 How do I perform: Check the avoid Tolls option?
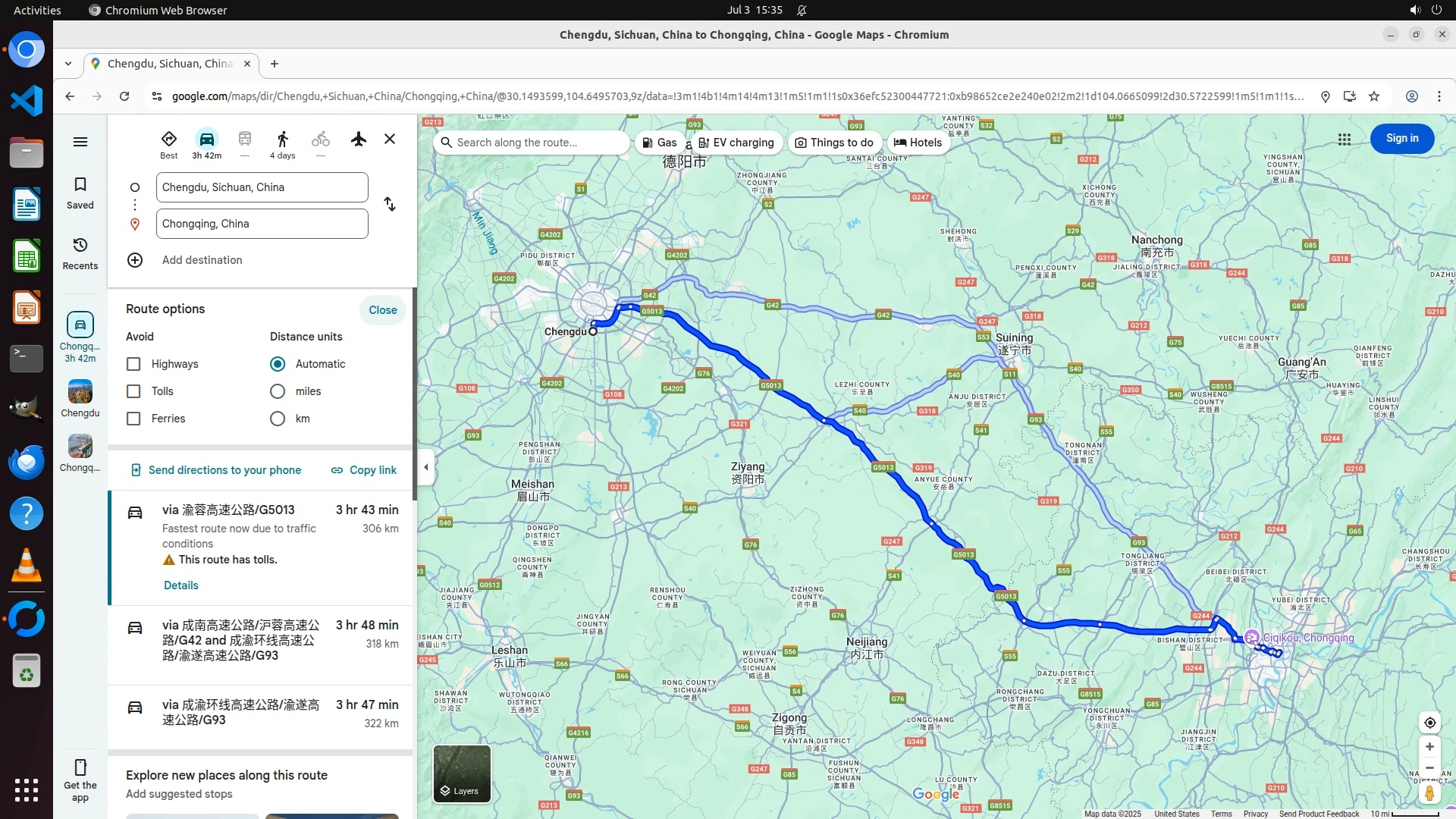point(133,391)
